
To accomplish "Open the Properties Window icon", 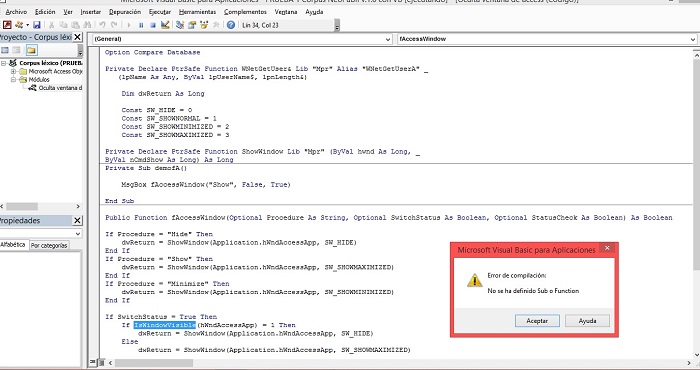I will 192,25.
